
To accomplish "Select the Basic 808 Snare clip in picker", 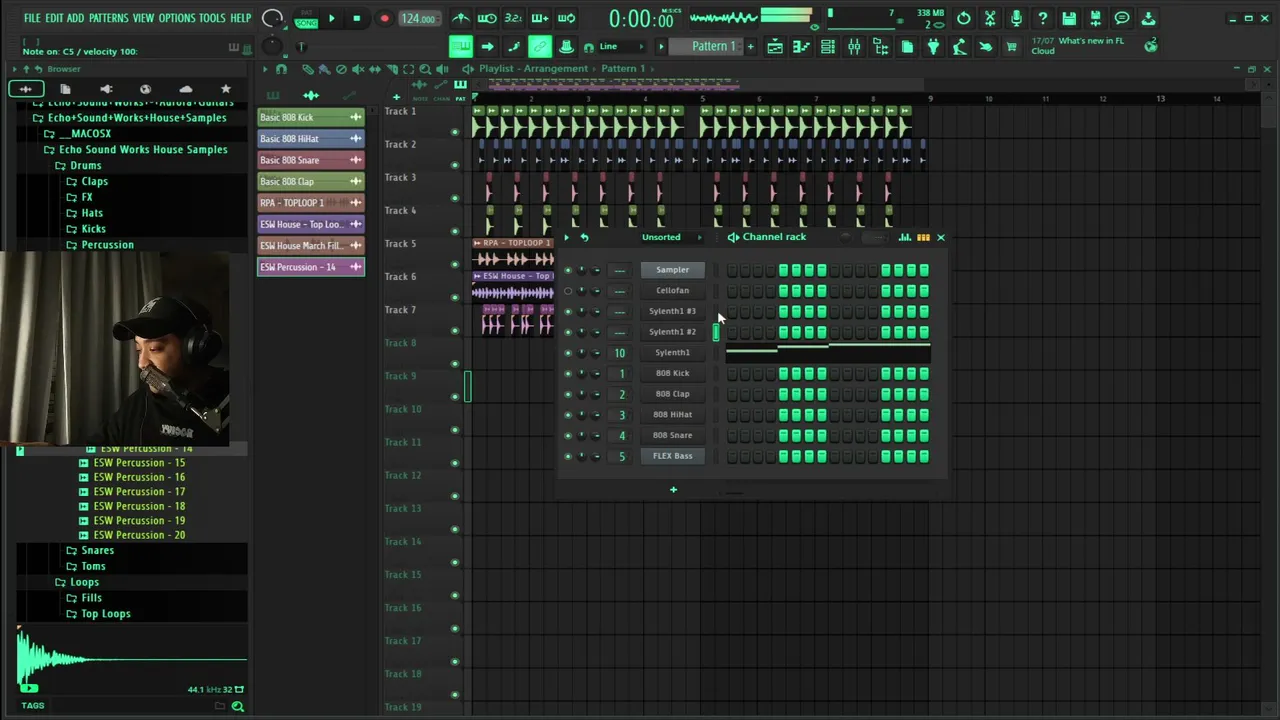I will point(311,160).
